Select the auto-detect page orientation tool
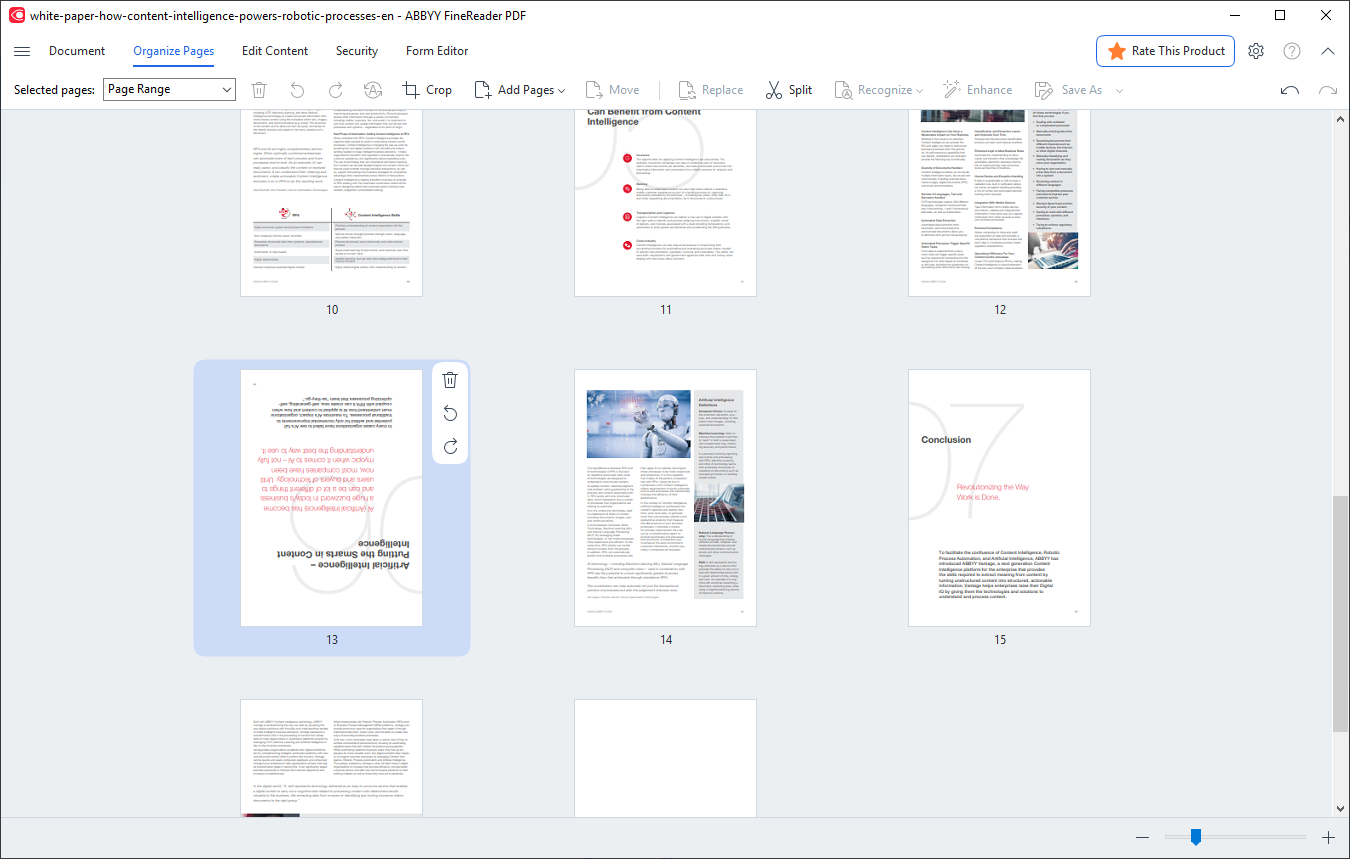 [373, 89]
